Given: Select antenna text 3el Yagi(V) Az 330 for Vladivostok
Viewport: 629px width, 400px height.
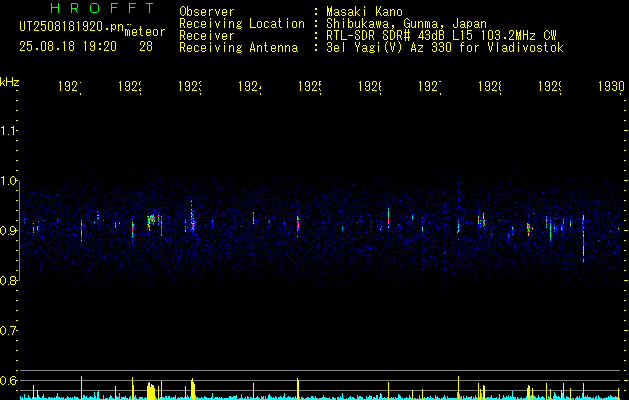Looking at the screenshot, I should [x=445, y=48].
